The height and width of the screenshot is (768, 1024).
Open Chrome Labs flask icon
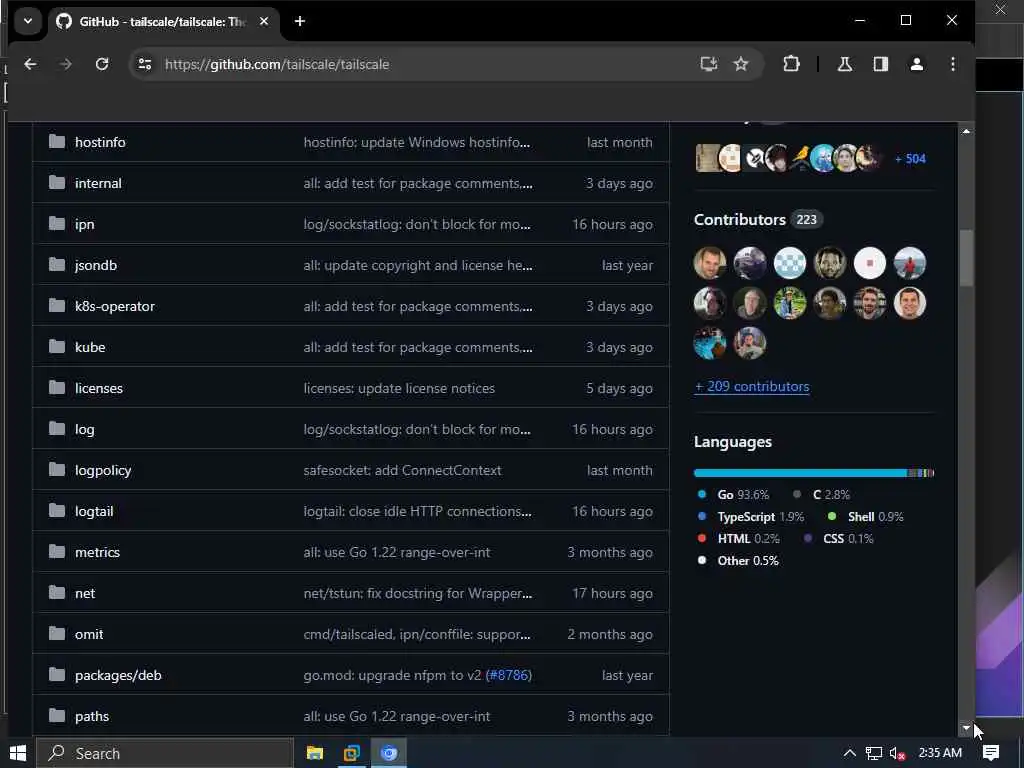844,64
